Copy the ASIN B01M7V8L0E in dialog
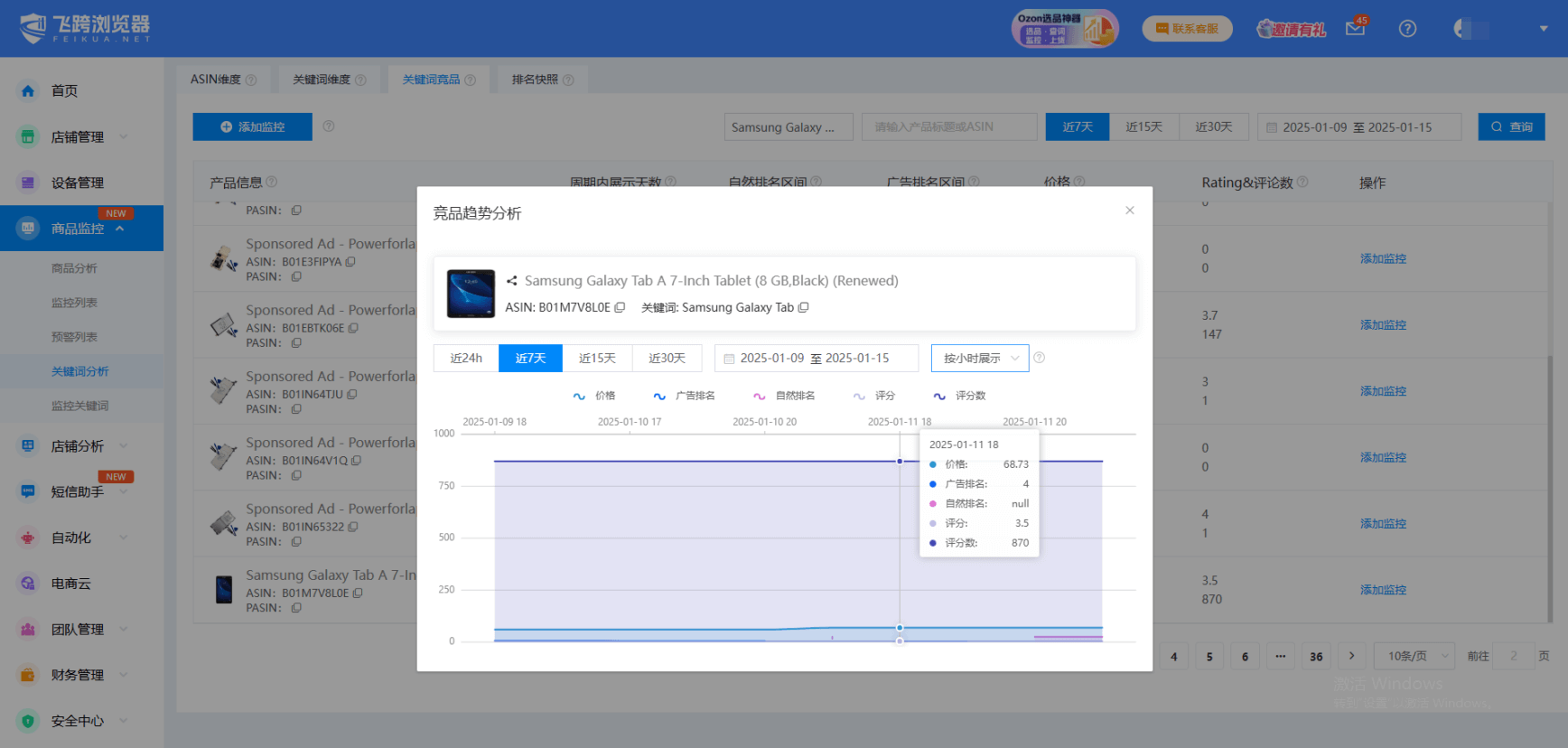Viewport: 1568px width, 748px height. point(620,308)
